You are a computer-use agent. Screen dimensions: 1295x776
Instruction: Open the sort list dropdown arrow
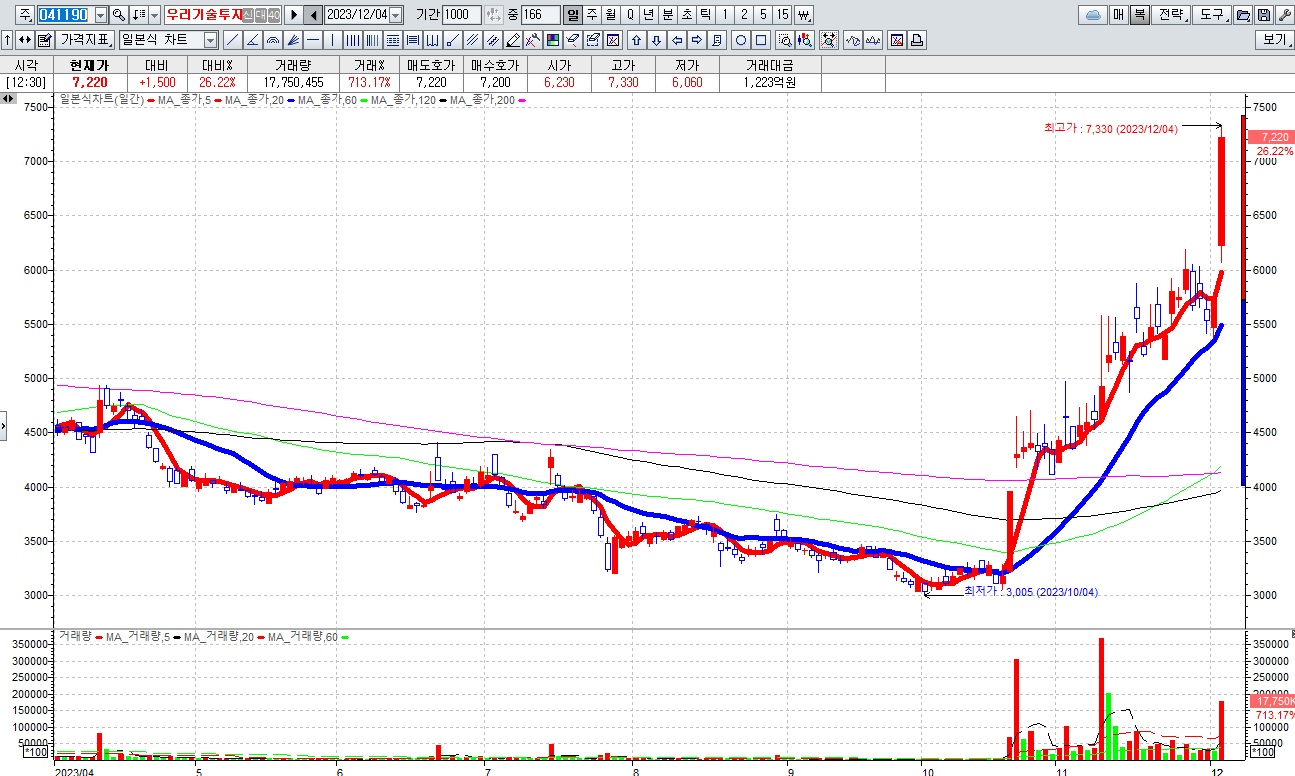153,15
